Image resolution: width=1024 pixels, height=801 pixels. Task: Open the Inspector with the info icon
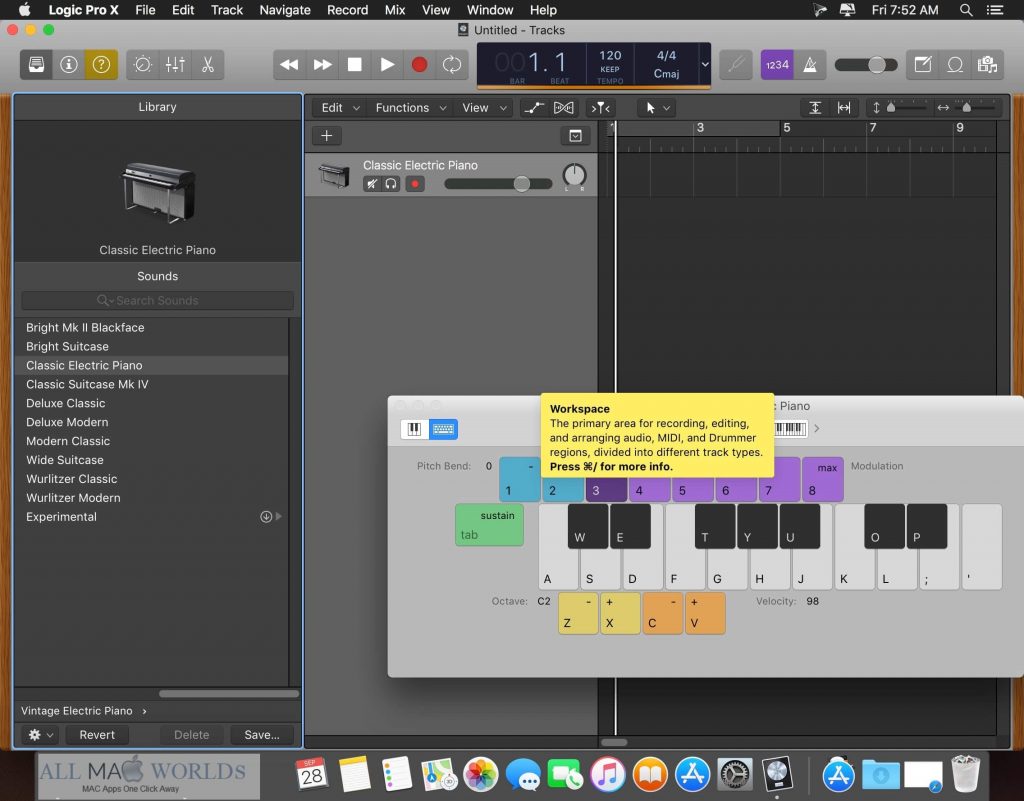(x=69, y=65)
